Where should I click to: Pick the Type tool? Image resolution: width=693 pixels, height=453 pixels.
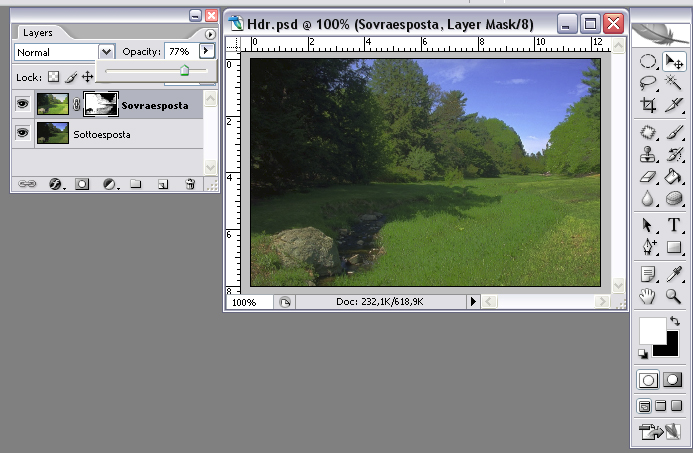674,225
